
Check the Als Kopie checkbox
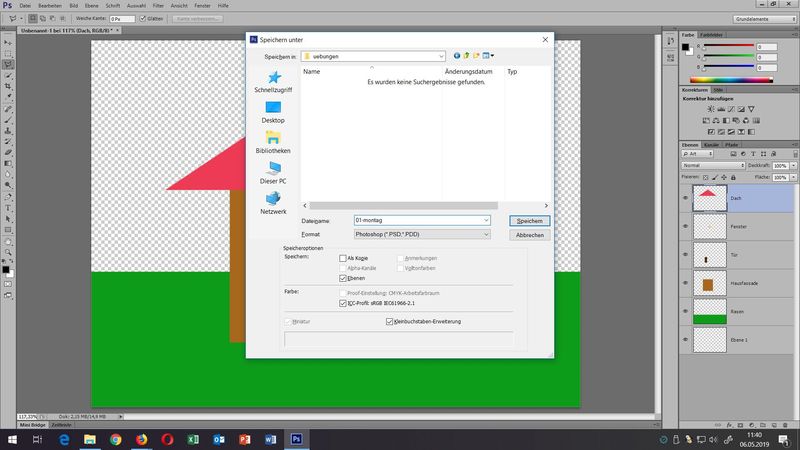pos(343,258)
